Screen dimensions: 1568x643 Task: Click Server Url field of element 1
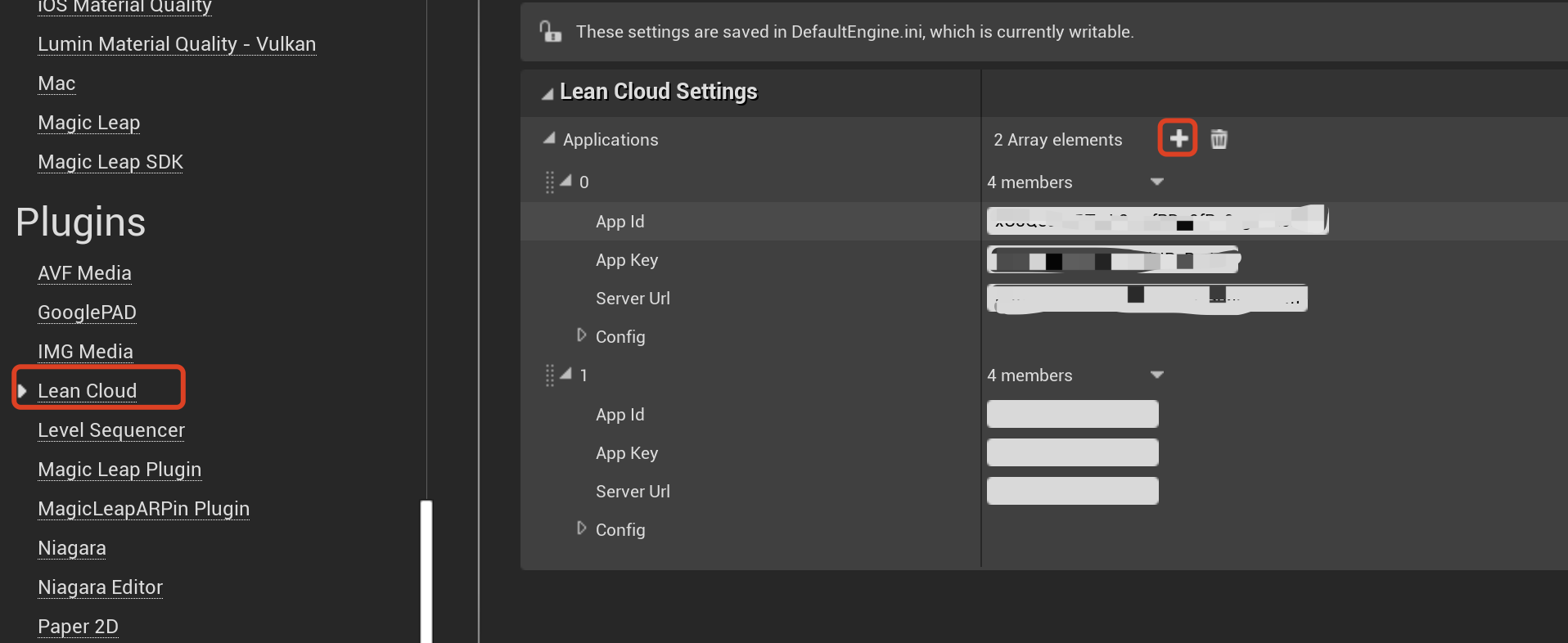point(1072,491)
